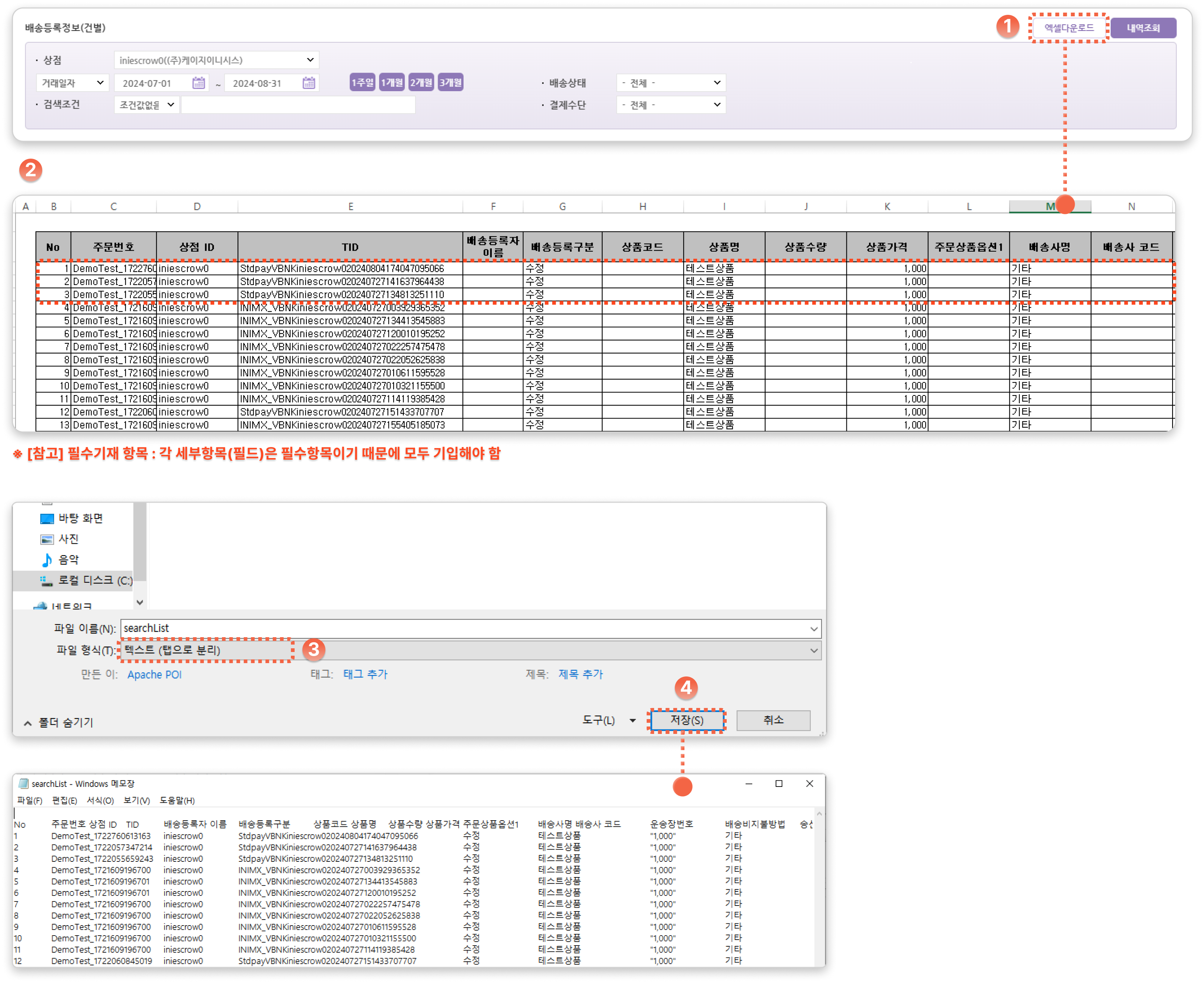Open the 거래일자 dropdown
The height and width of the screenshot is (983, 1204).
(73, 83)
